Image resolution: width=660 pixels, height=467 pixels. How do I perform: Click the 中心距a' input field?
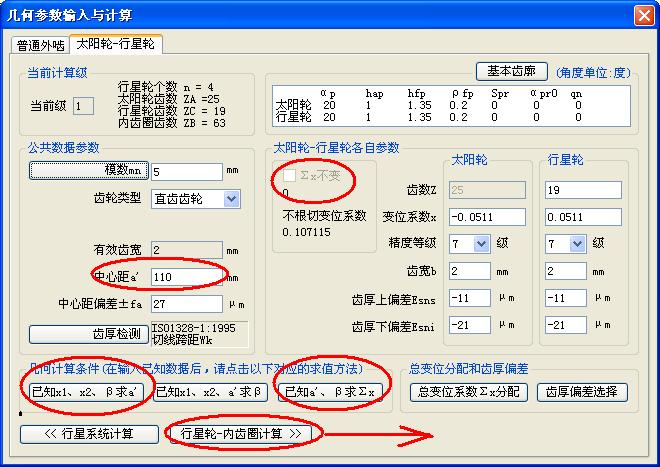click(x=186, y=277)
